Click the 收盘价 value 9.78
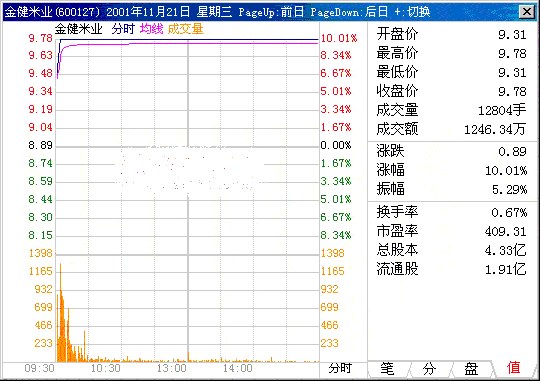Viewport: 540px width, 381px height. (512, 92)
